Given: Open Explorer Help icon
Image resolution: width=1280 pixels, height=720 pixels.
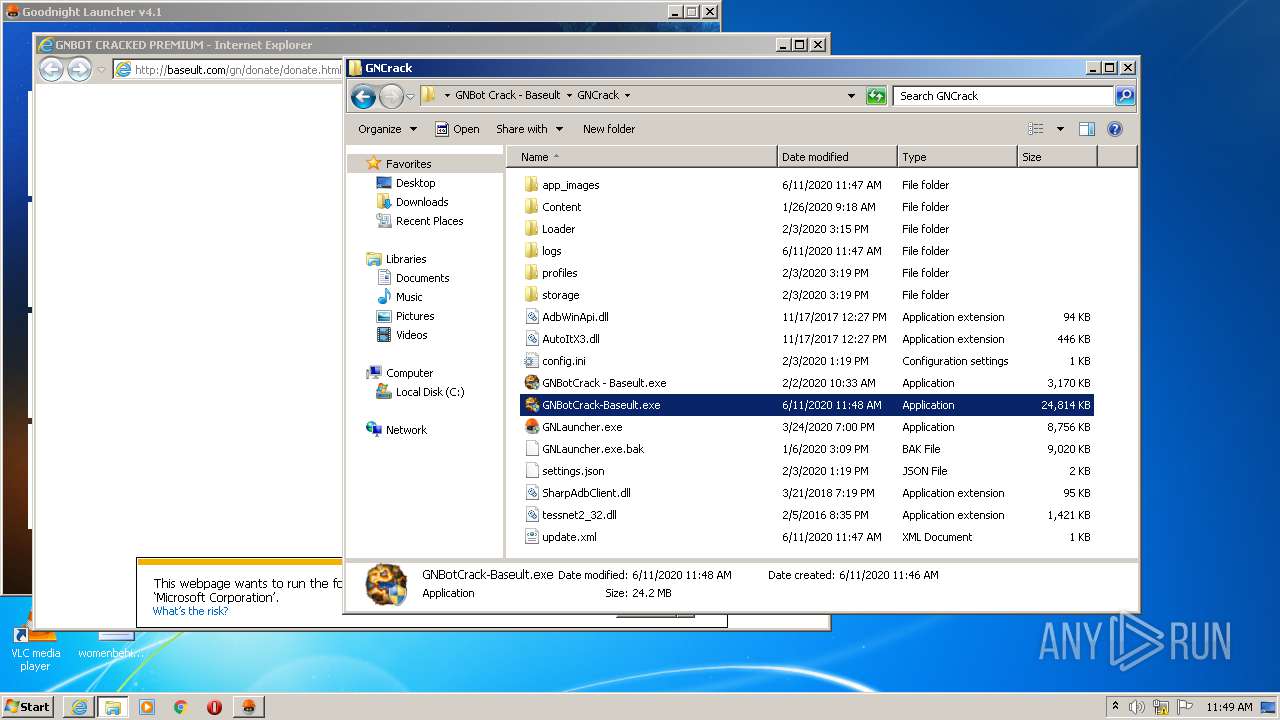Looking at the screenshot, I should (1115, 129).
